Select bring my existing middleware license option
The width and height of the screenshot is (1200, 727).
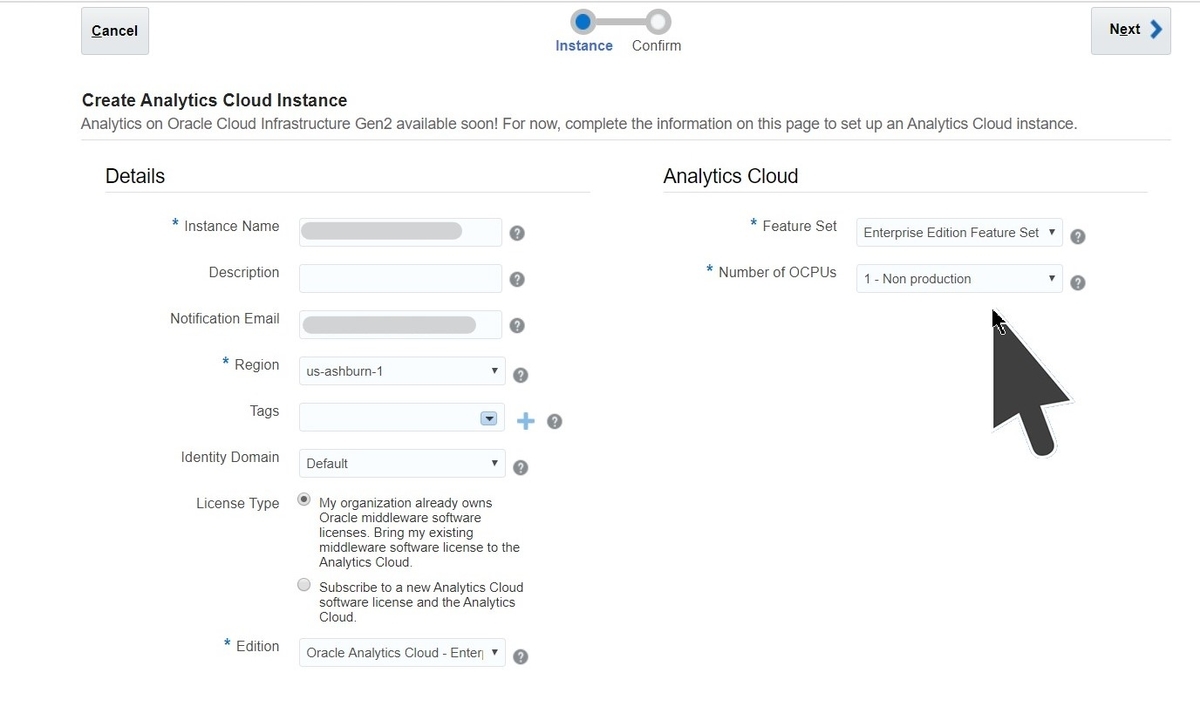[x=304, y=500]
